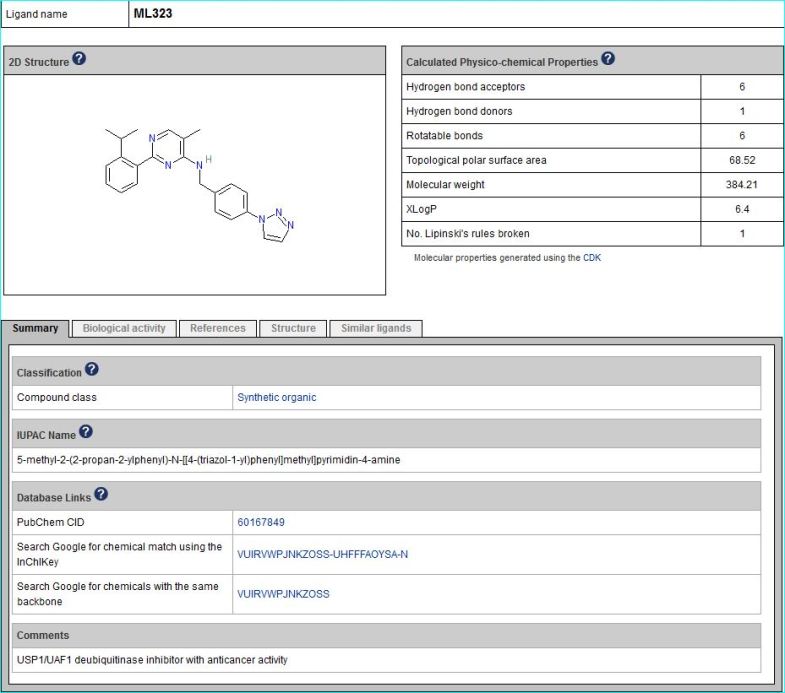Click the USP1/UAF1 inhibitor comment text
Image resolution: width=785 pixels, height=693 pixels.
[x=152, y=660]
